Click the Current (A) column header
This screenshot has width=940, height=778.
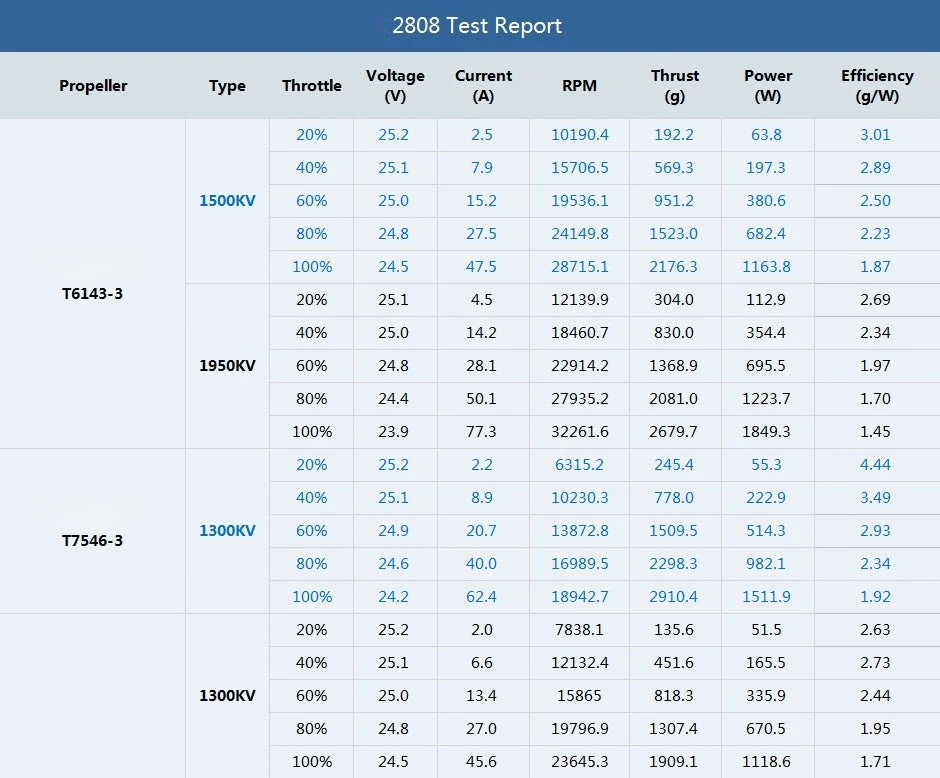(x=483, y=86)
